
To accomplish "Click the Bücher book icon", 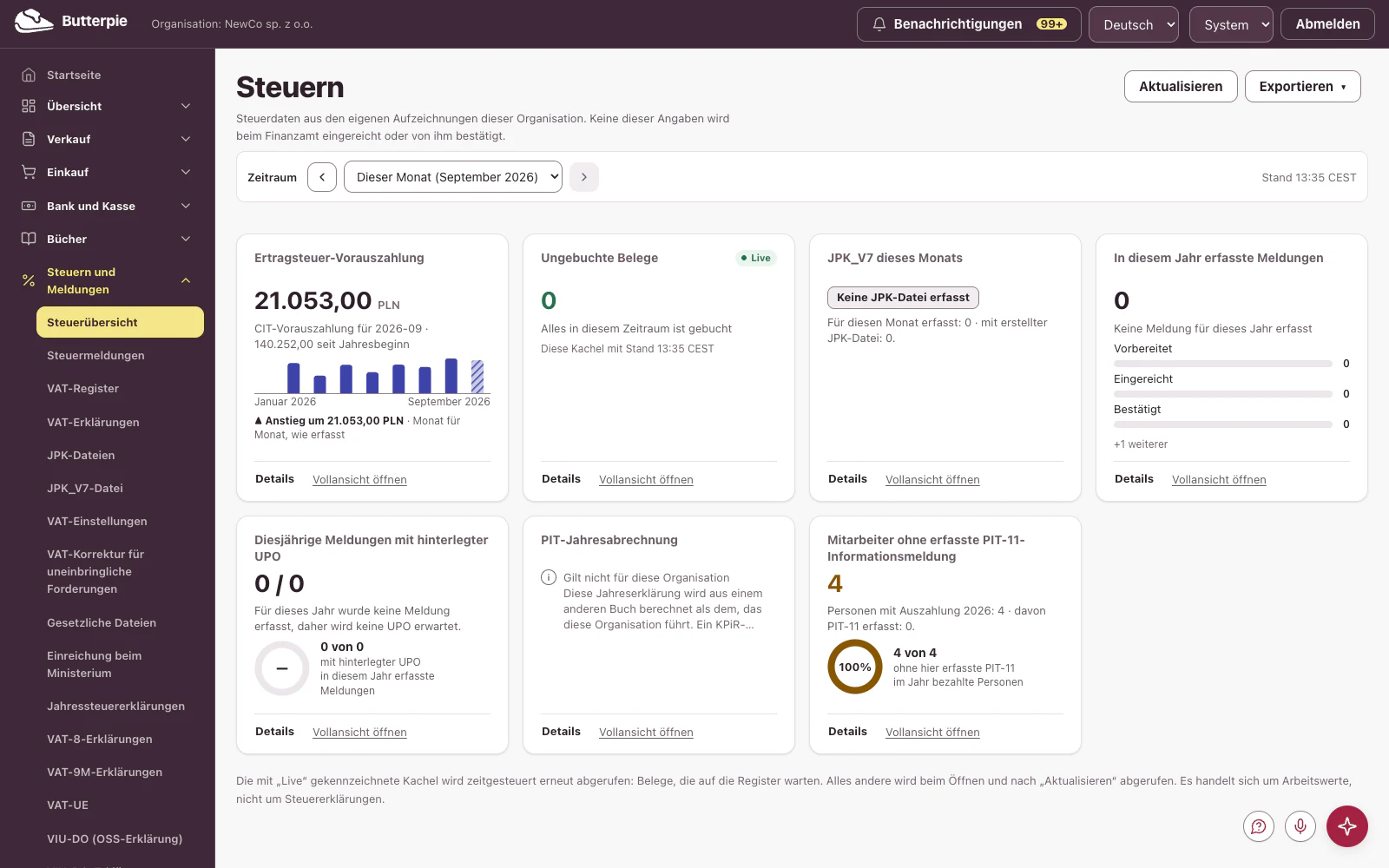I will 29,239.
